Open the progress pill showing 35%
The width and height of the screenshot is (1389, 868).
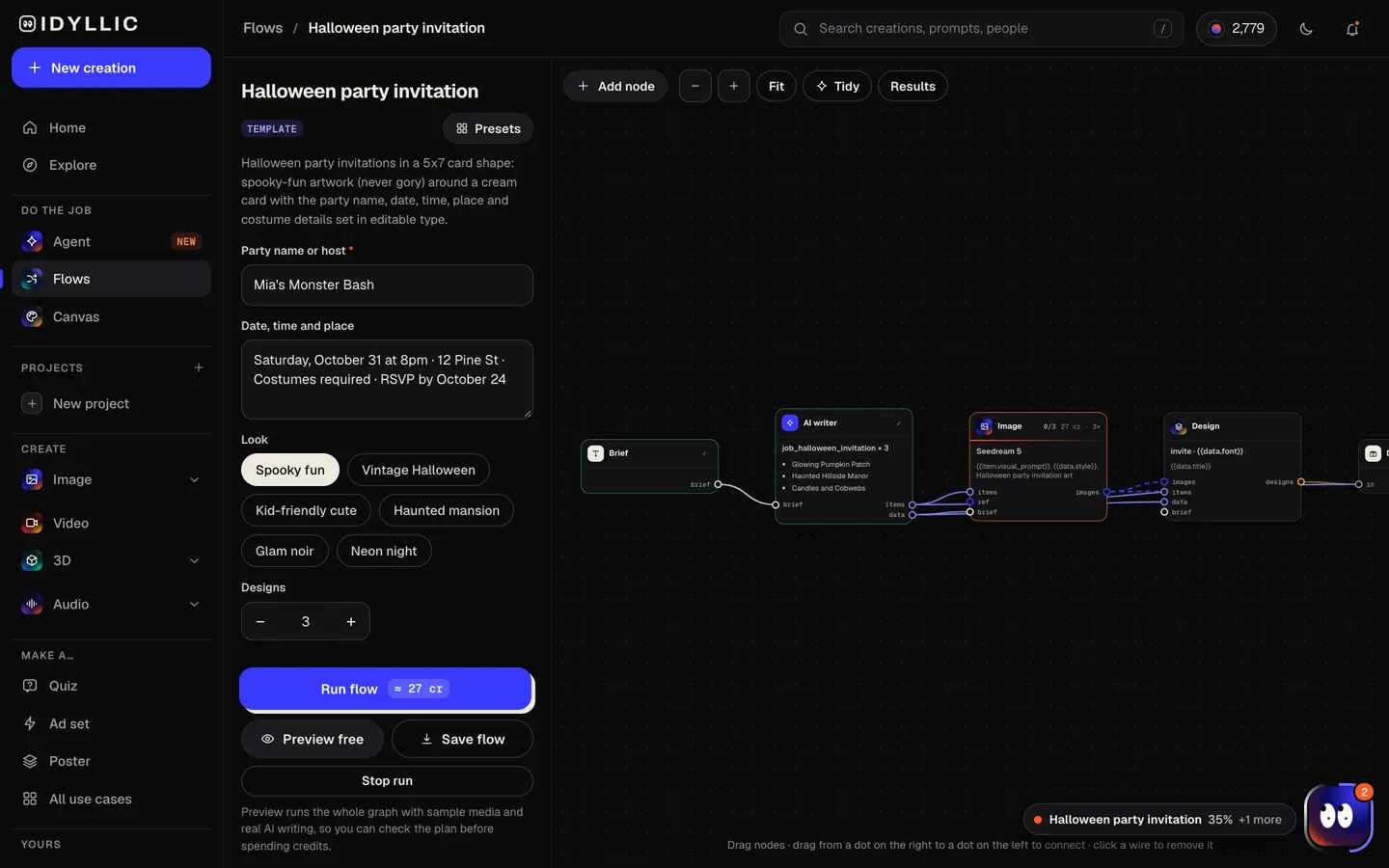coord(1159,820)
